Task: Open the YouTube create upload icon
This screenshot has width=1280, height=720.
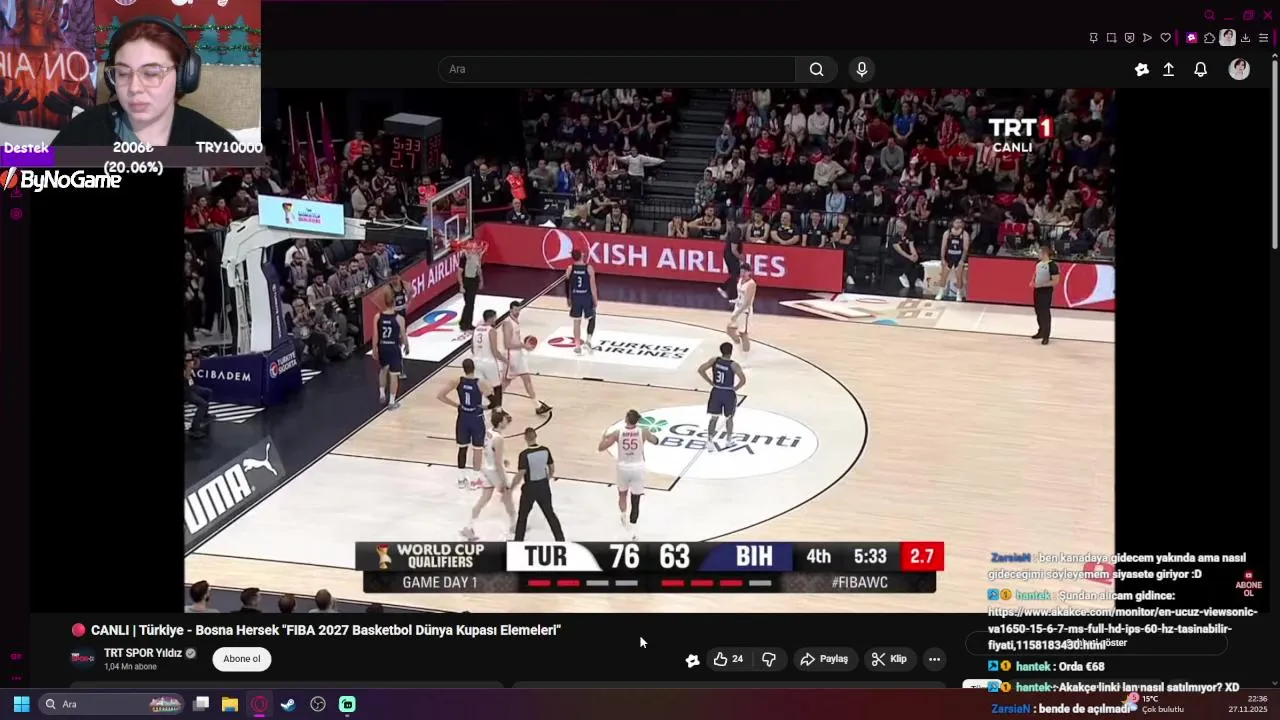Action: click(1168, 69)
